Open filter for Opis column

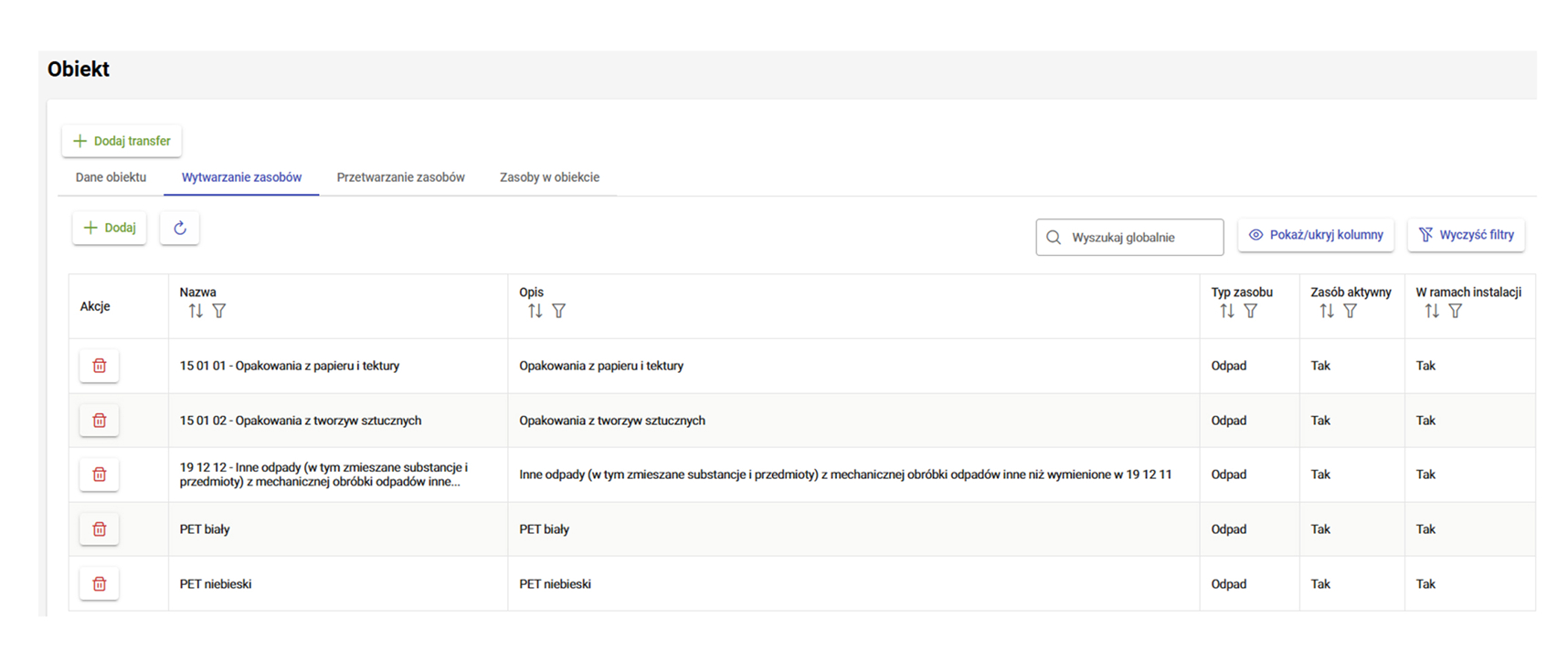click(x=559, y=312)
